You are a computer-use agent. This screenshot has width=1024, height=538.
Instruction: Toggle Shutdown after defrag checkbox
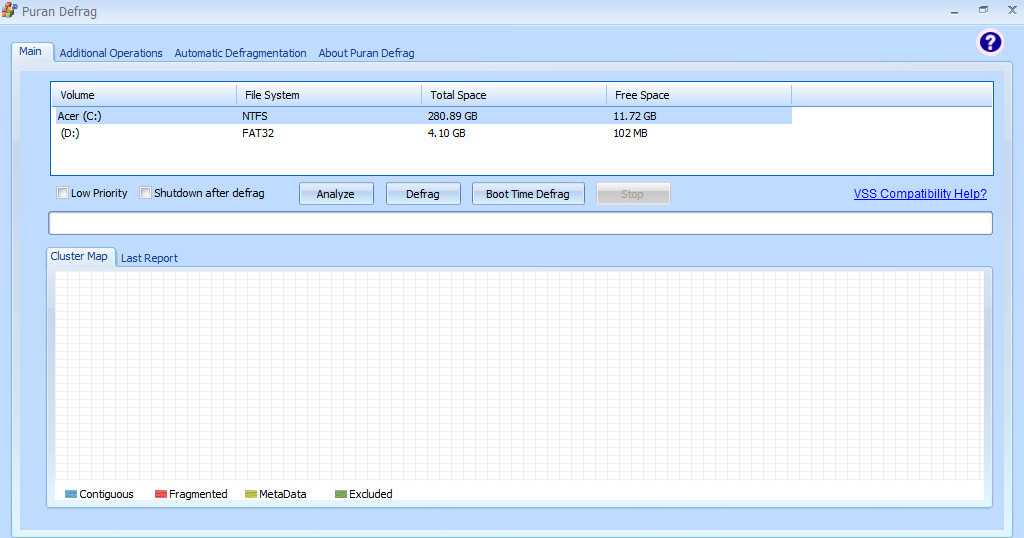pyautogui.click(x=146, y=193)
